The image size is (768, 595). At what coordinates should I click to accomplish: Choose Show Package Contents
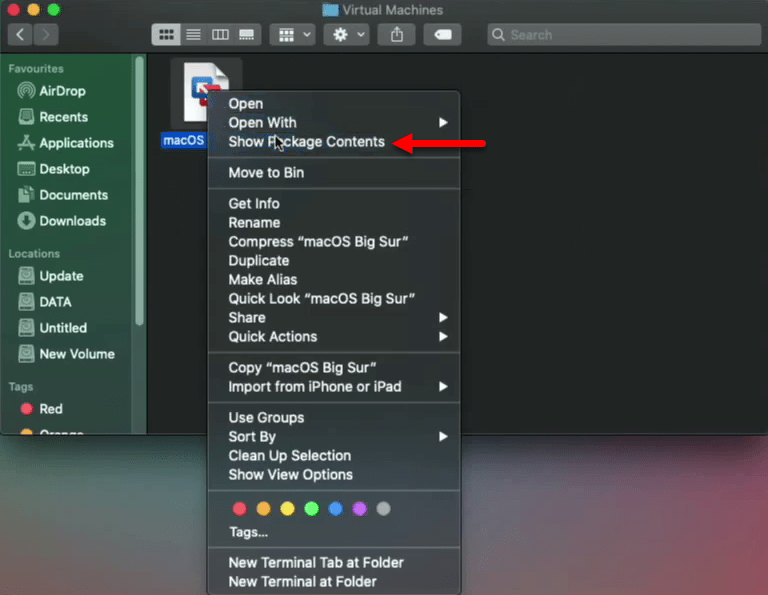coord(334,142)
